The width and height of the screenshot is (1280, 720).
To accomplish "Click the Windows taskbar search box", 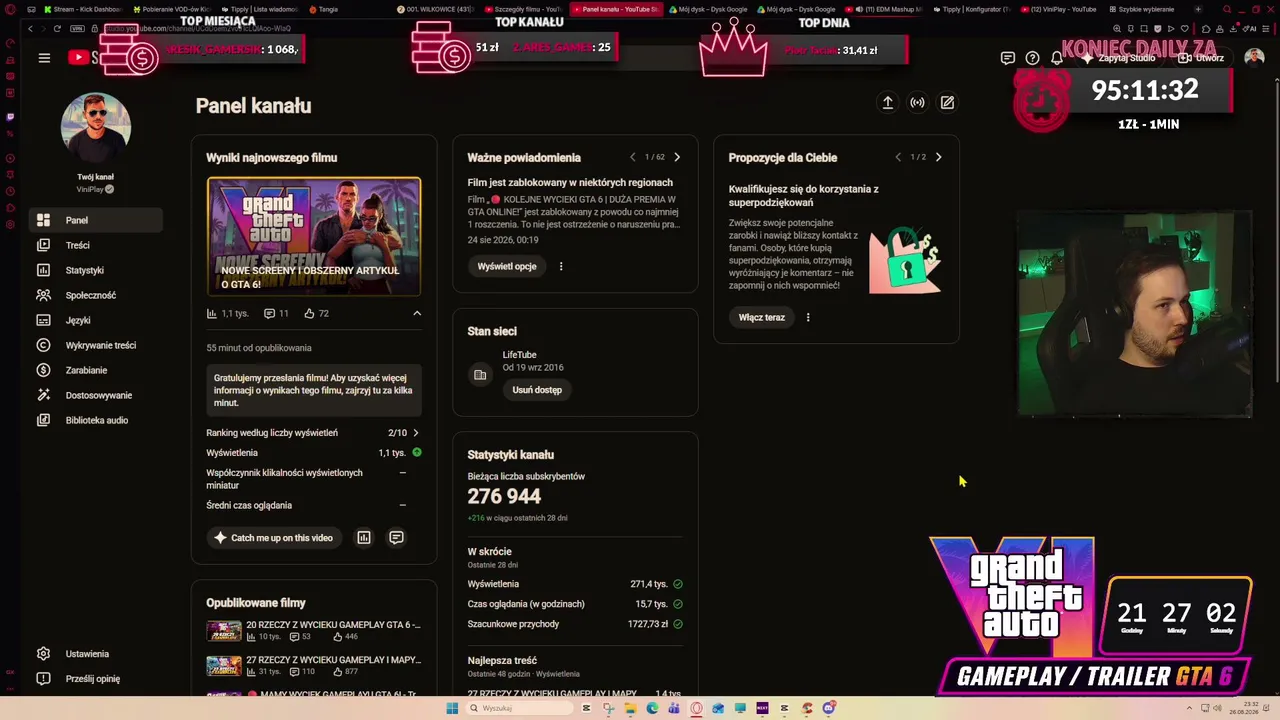I will click(x=519, y=708).
